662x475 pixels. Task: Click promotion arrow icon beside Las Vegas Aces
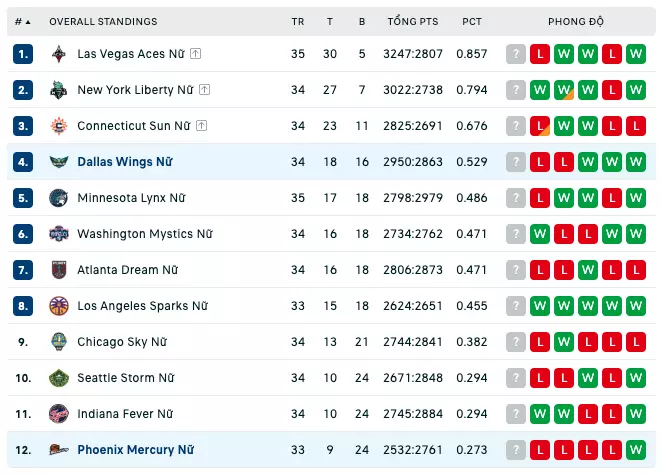(195, 54)
